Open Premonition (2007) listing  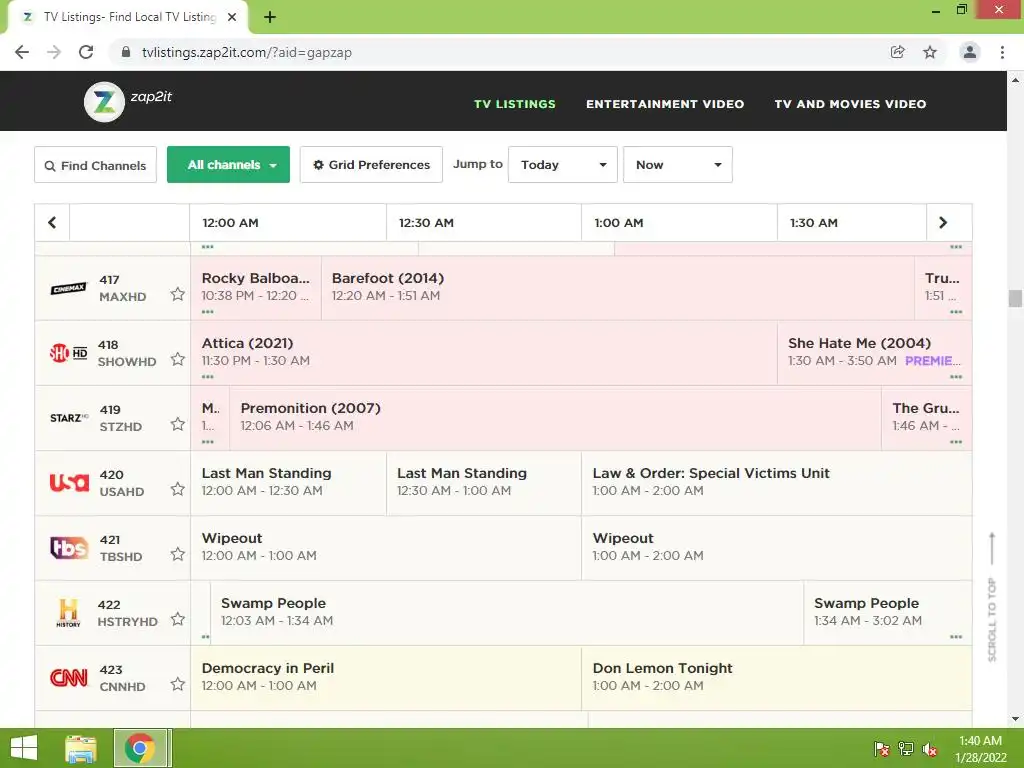[x=555, y=418]
